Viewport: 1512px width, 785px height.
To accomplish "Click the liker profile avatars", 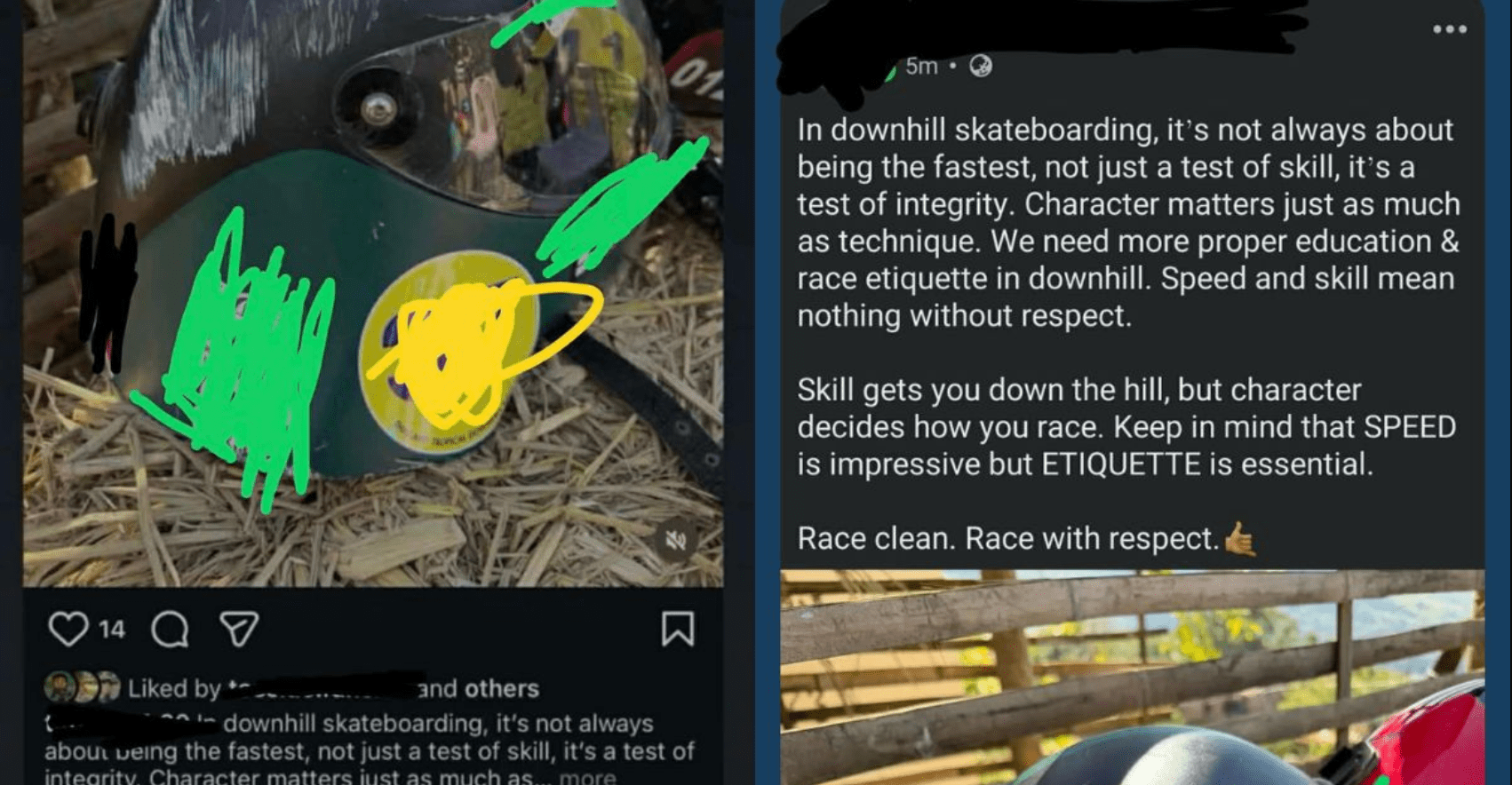I will (82, 687).
